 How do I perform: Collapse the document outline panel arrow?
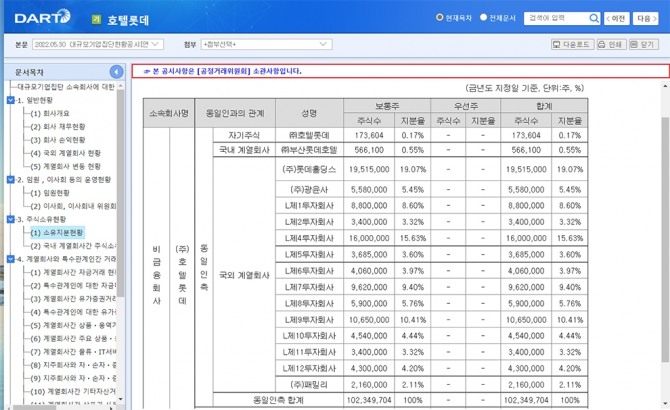[x=116, y=72]
